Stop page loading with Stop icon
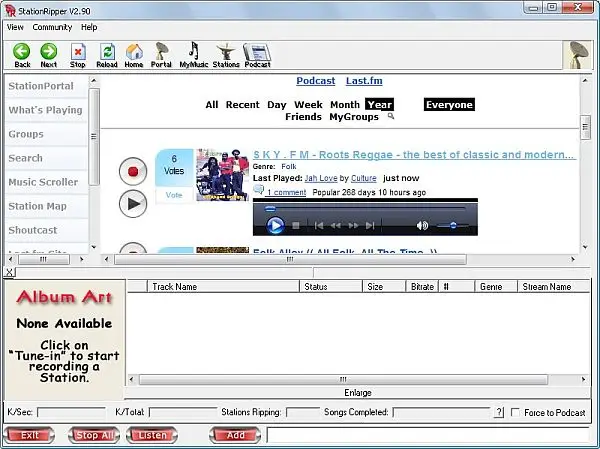 click(78, 55)
